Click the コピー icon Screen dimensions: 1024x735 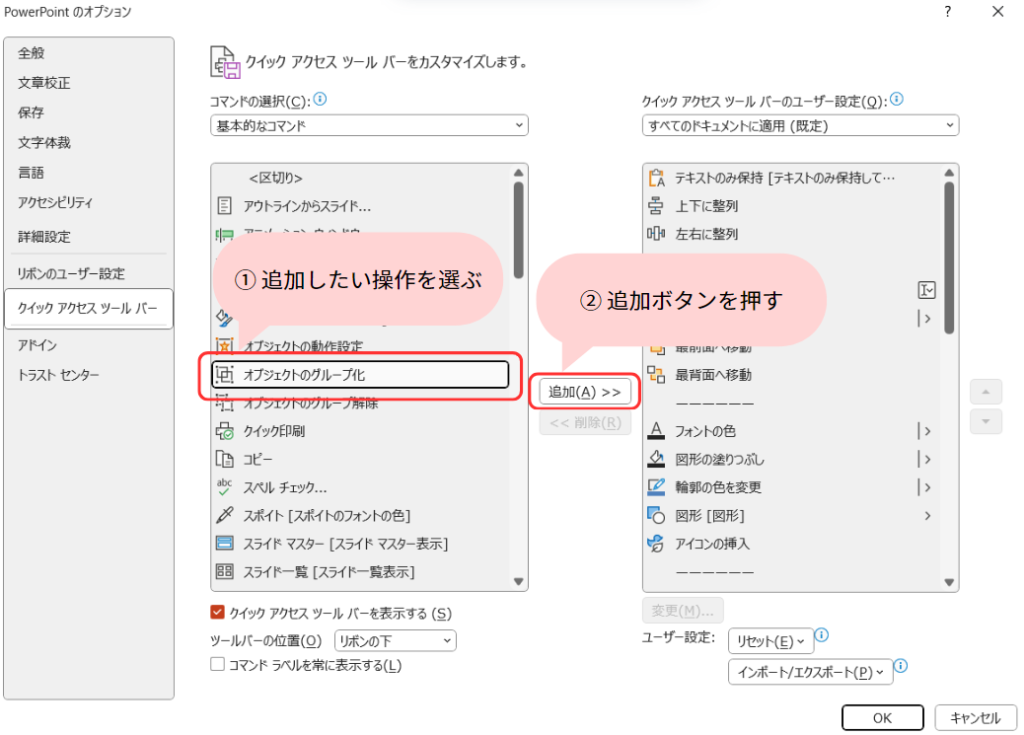coord(224,459)
